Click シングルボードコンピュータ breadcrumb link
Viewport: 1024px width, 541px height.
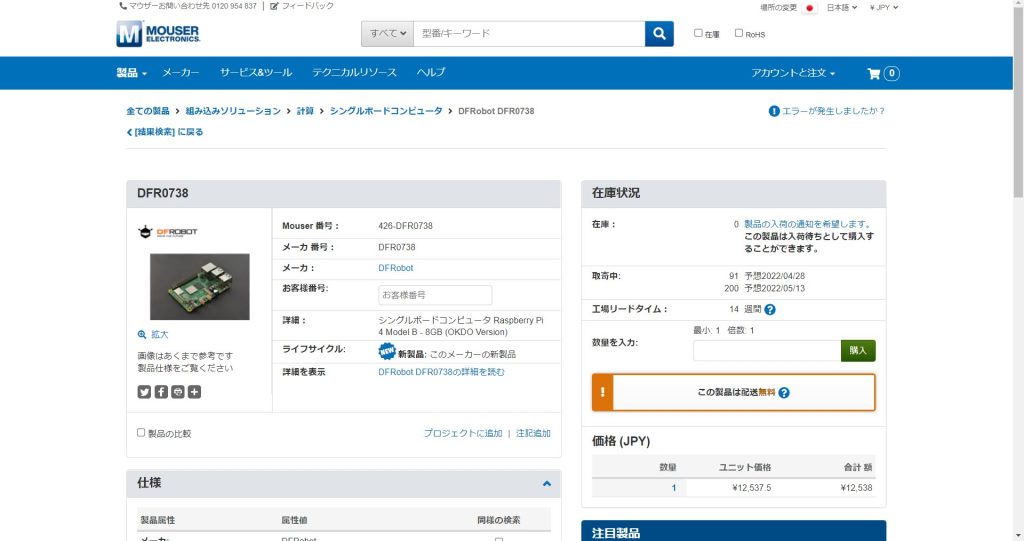point(386,111)
